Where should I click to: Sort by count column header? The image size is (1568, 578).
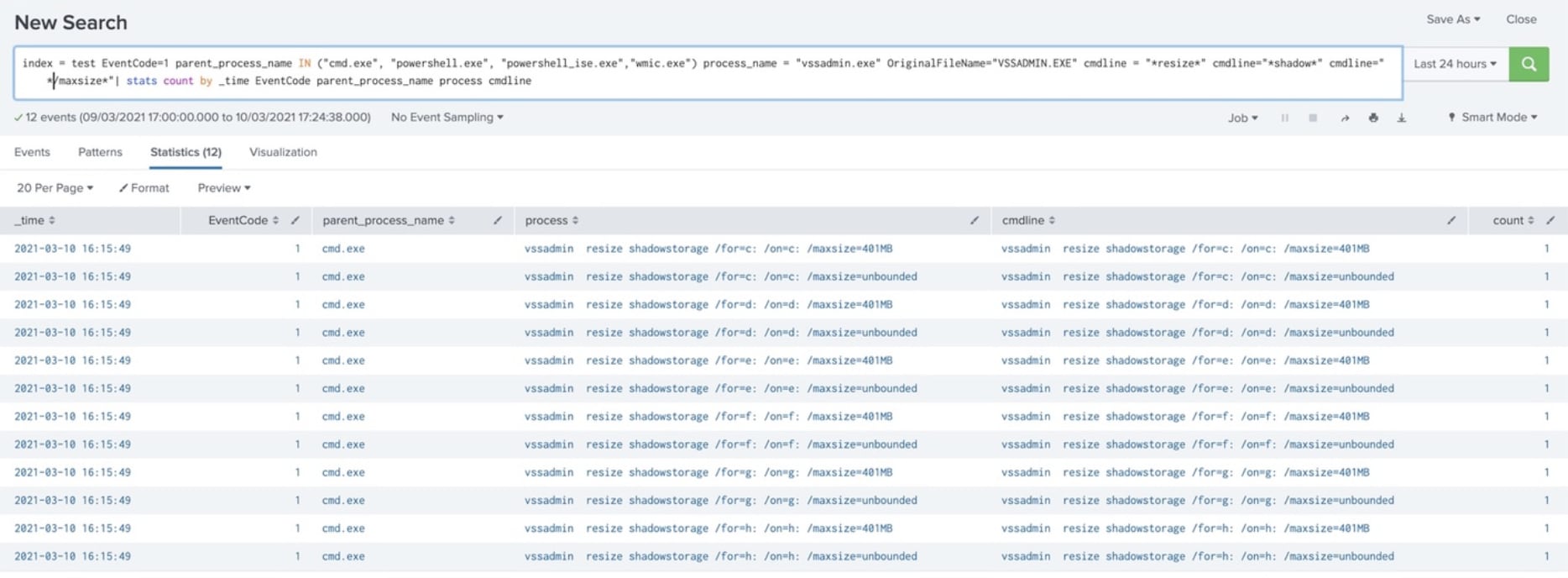[x=1513, y=220]
